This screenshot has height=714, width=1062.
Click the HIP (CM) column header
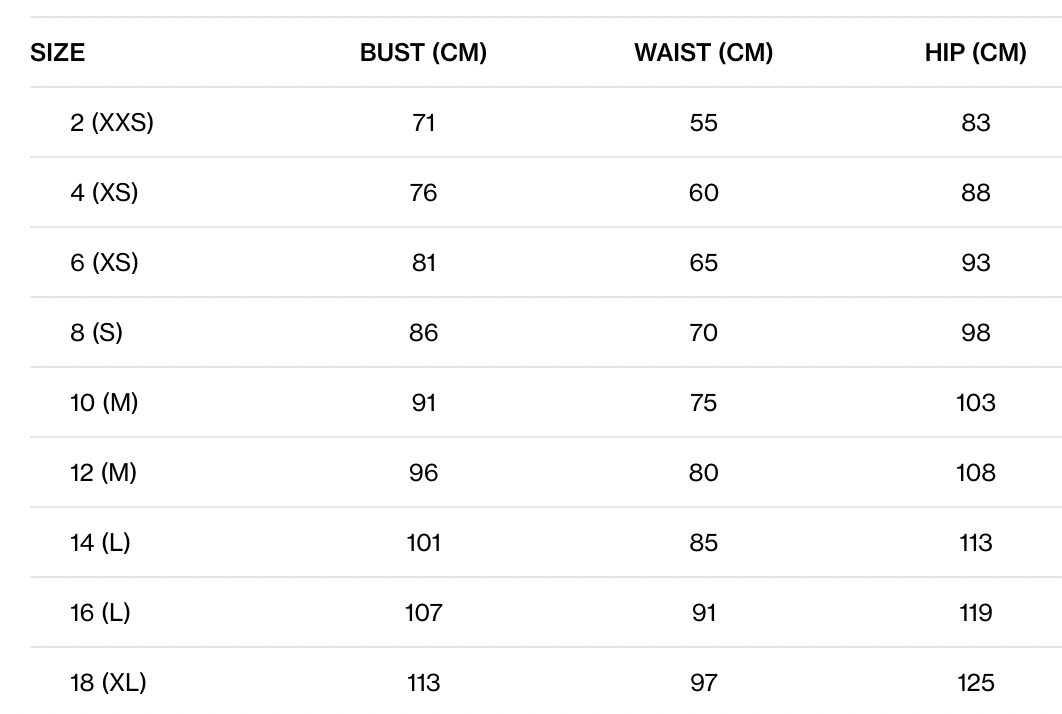(975, 53)
